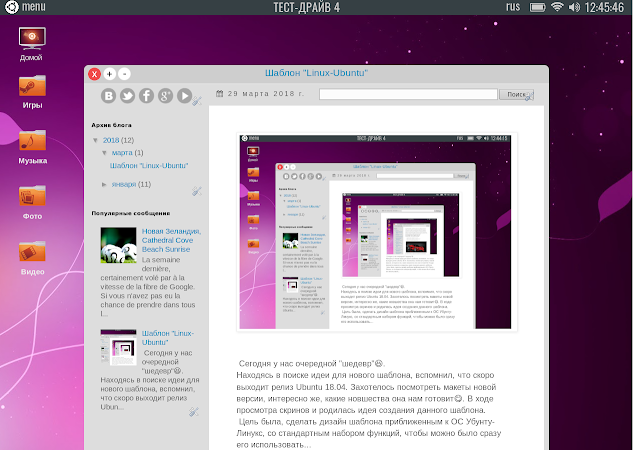Click the 12:45:46 clock

pyautogui.click(x=604, y=7)
